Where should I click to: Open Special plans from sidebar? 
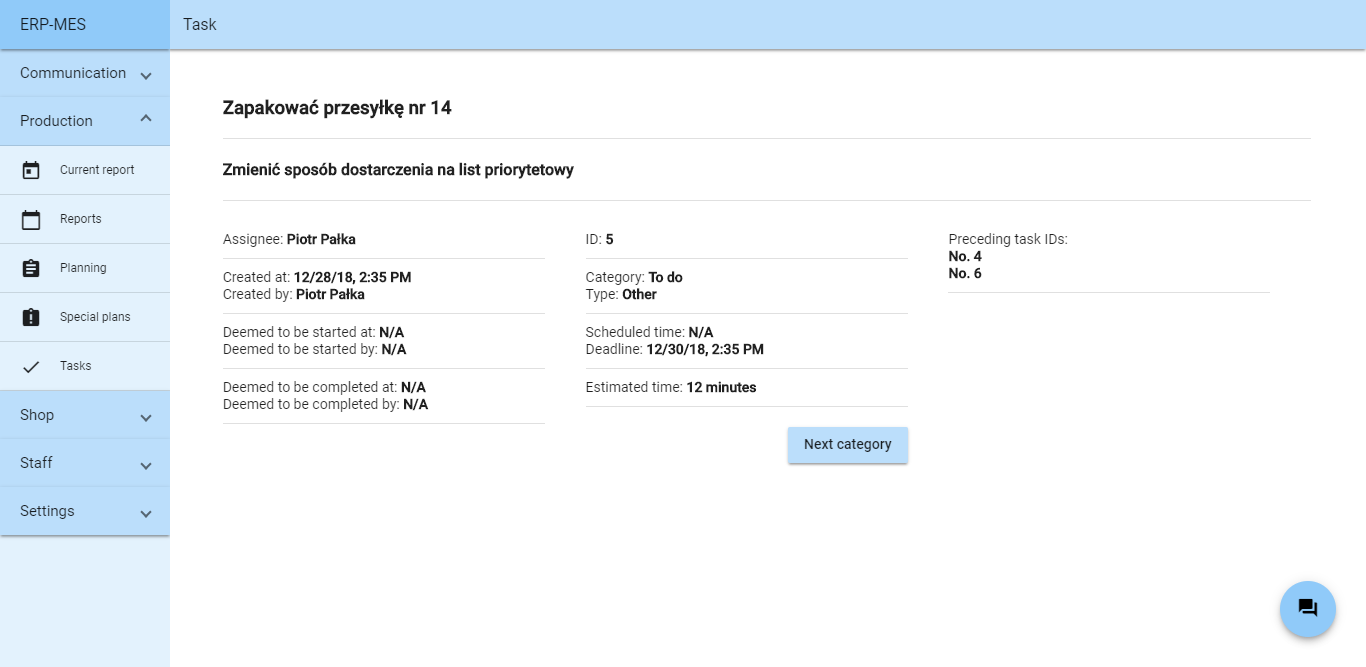point(95,317)
